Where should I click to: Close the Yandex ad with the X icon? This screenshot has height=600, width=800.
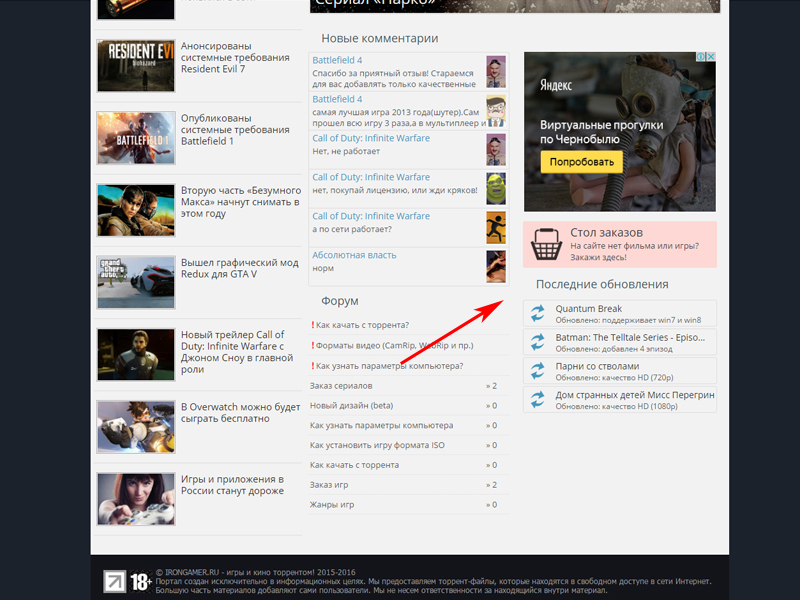click(x=711, y=57)
